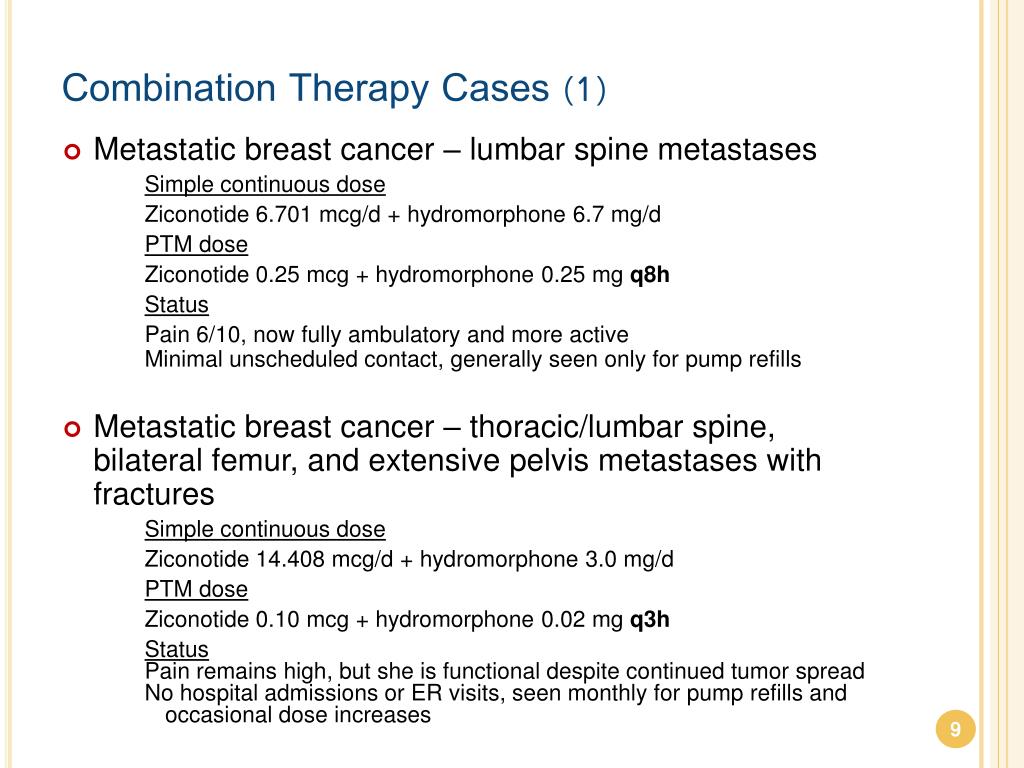
Task: Click the "Minimal unscheduled contact" line
Action: [x=473, y=360]
